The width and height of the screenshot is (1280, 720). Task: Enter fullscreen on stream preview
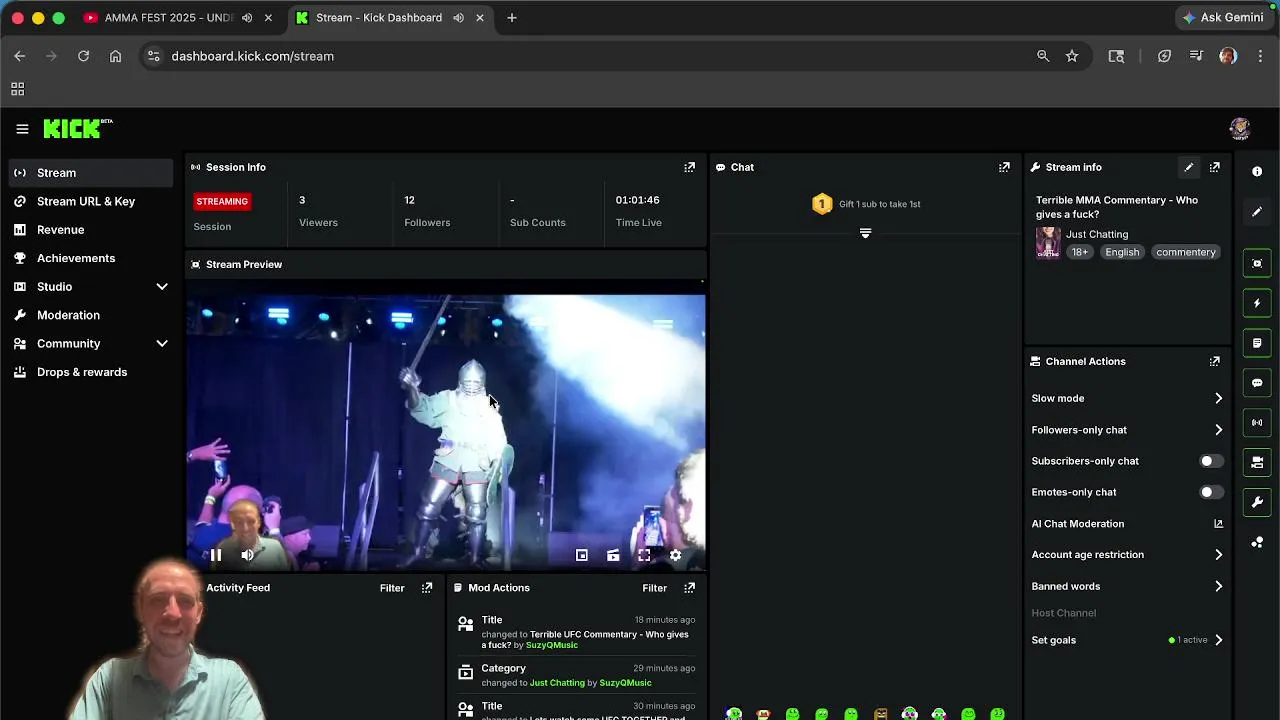pos(644,555)
